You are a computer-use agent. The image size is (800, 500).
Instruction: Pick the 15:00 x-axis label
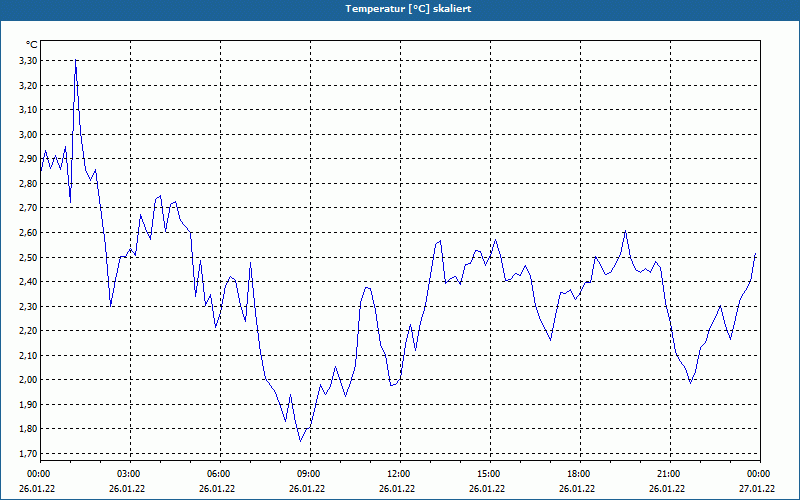(488, 474)
